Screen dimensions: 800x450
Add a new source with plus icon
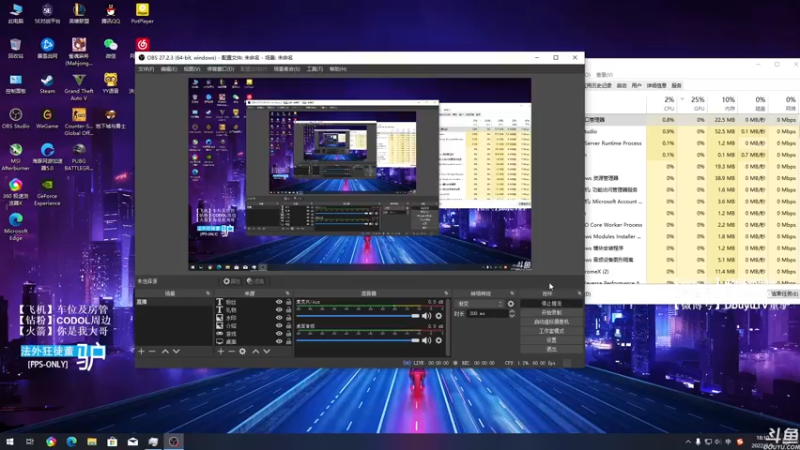(221, 352)
